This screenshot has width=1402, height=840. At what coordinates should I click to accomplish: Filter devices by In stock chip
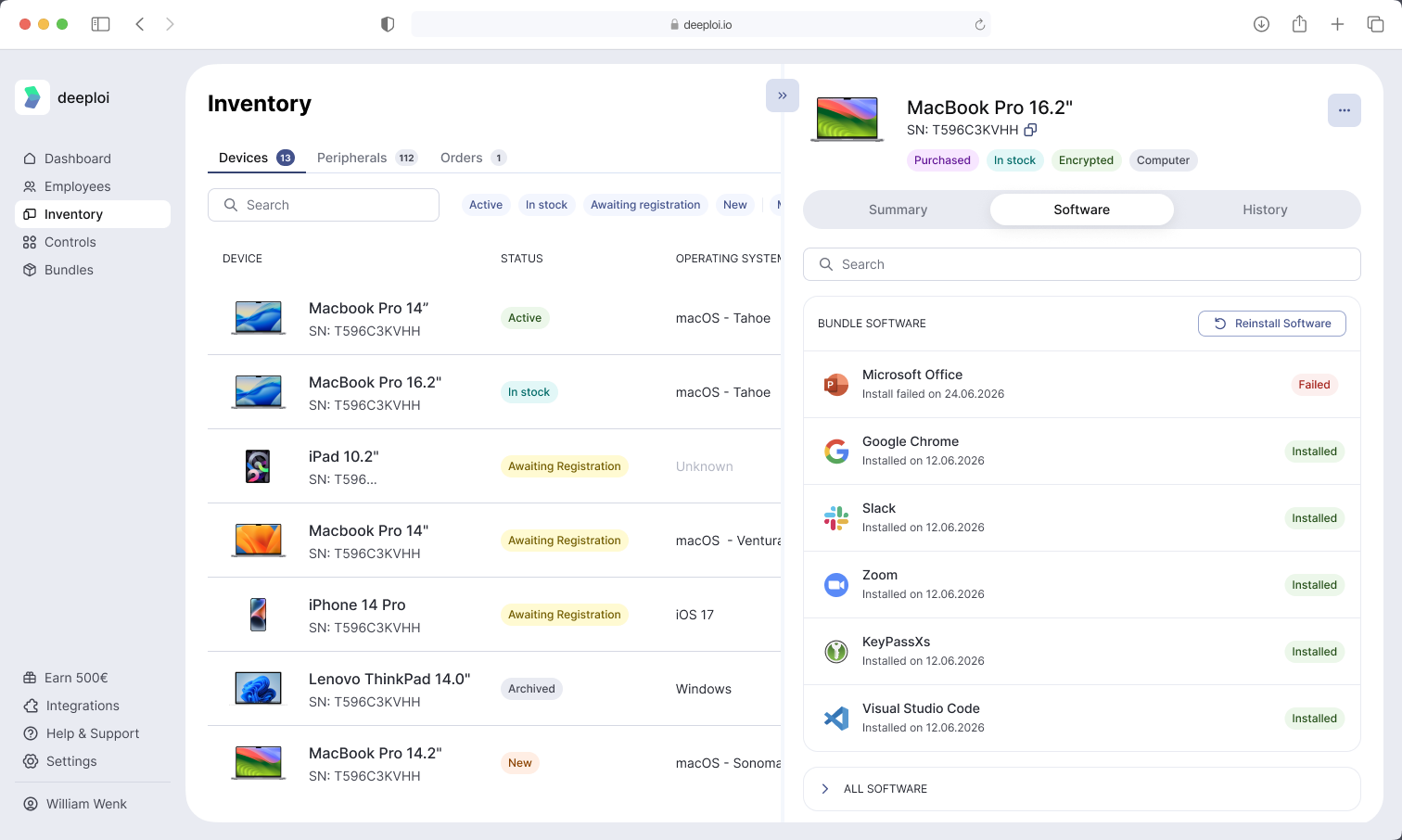pyautogui.click(x=546, y=205)
